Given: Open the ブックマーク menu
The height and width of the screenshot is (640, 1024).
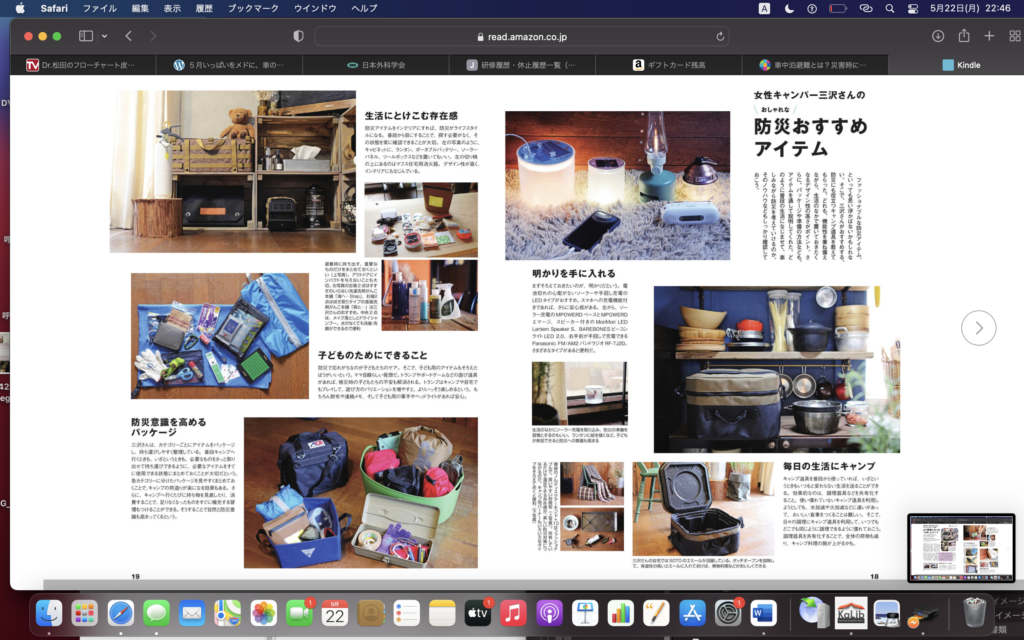Looking at the screenshot, I should point(253,8).
